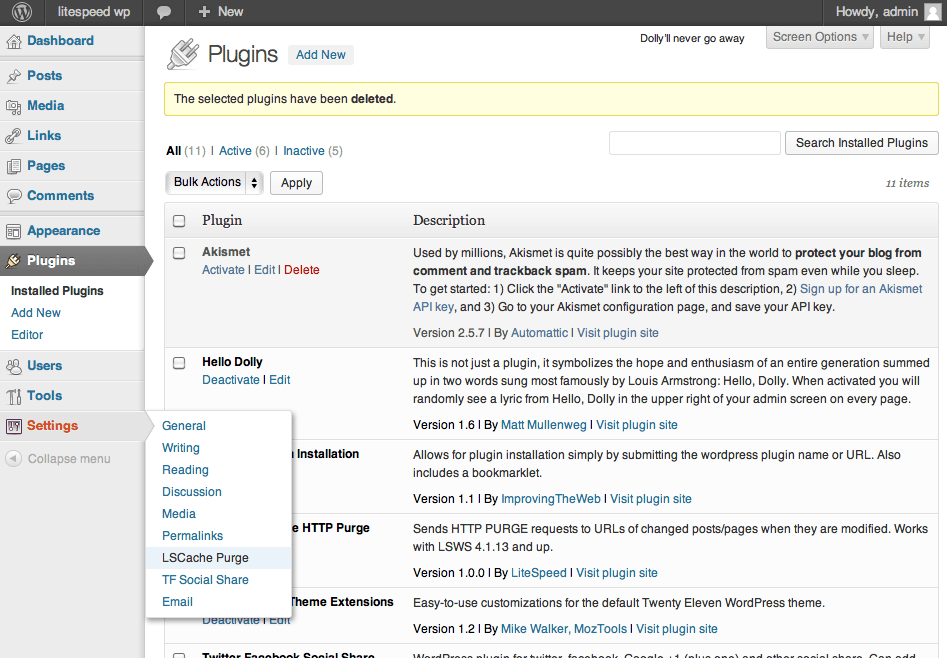Check the Hello Dolly plugin checkbox
Screen dimensions: 947x658
[179, 363]
